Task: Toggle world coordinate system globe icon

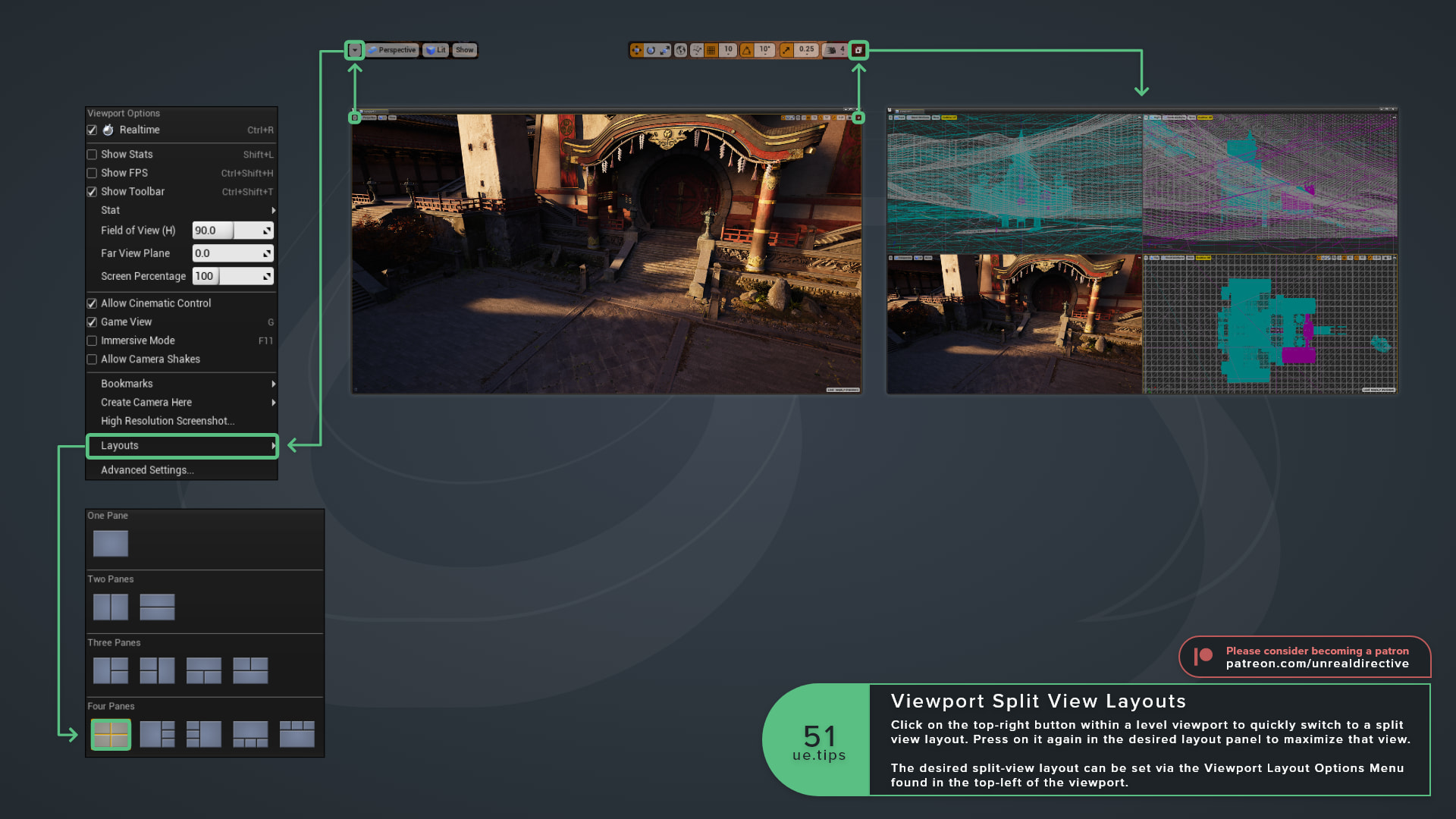Action: [x=681, y=50]
